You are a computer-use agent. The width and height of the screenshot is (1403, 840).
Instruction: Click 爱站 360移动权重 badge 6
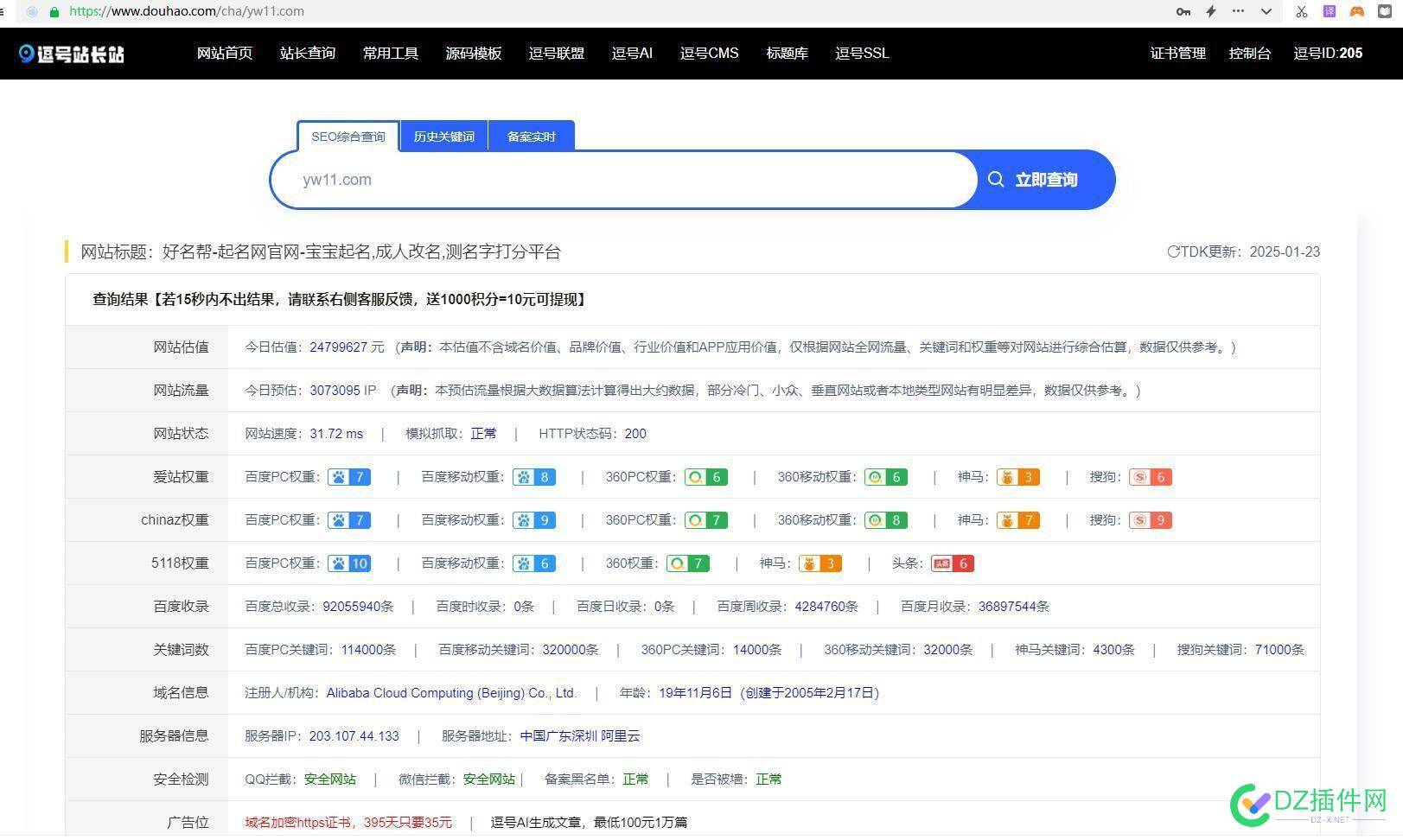[x=886, y=477]
